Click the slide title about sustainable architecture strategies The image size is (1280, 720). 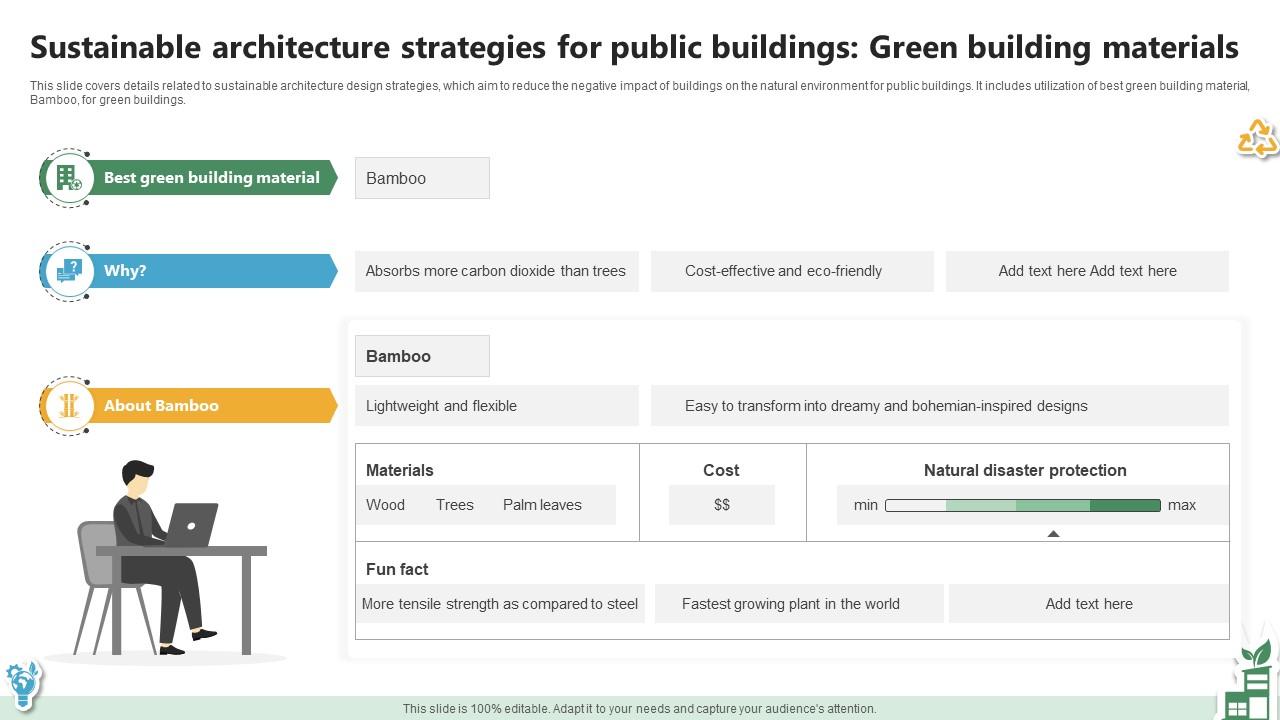[634, 47]
